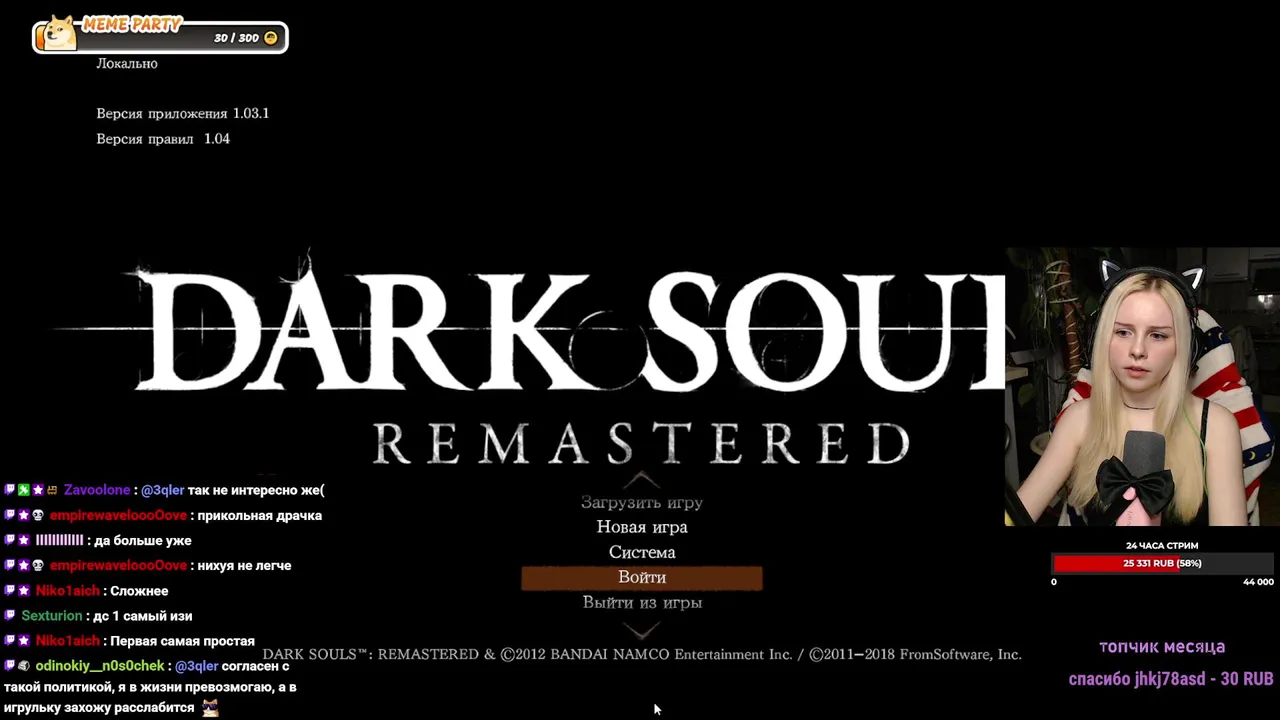Click the 44 000 goal amount label
This screenshot has width=1280, height=720.
tap(1258, 582)
